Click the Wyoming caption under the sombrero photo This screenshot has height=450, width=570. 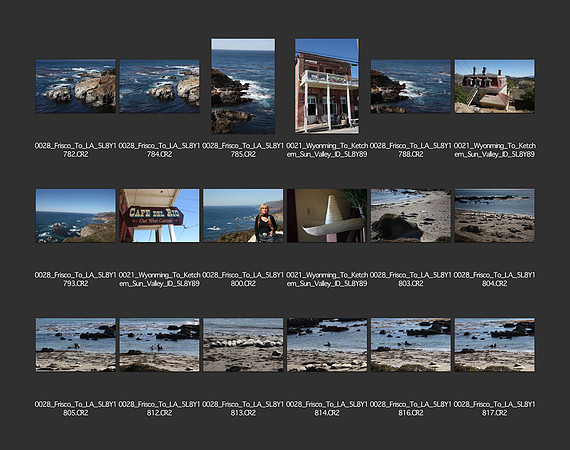(x=327, y=279)
